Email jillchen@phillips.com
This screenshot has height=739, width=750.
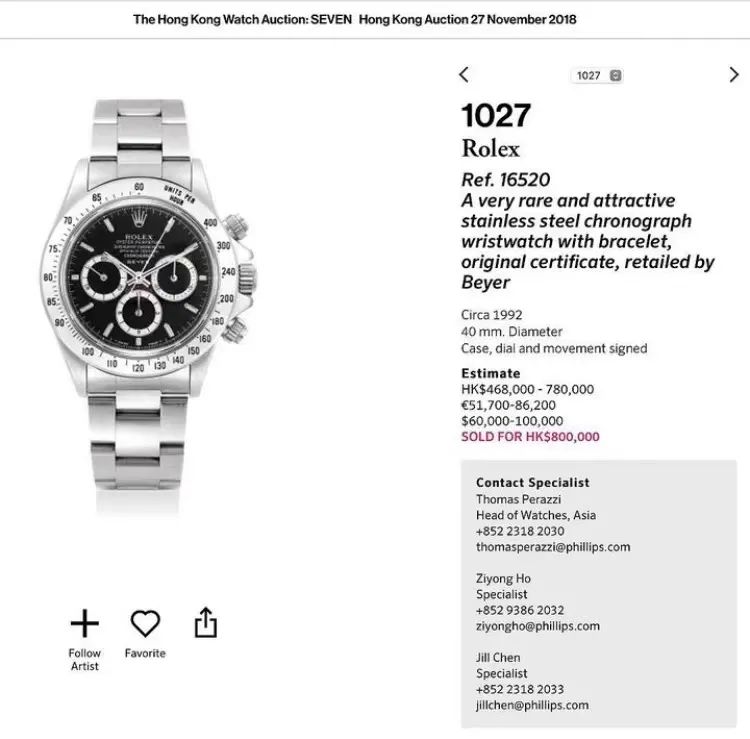[x=532, y=705]
